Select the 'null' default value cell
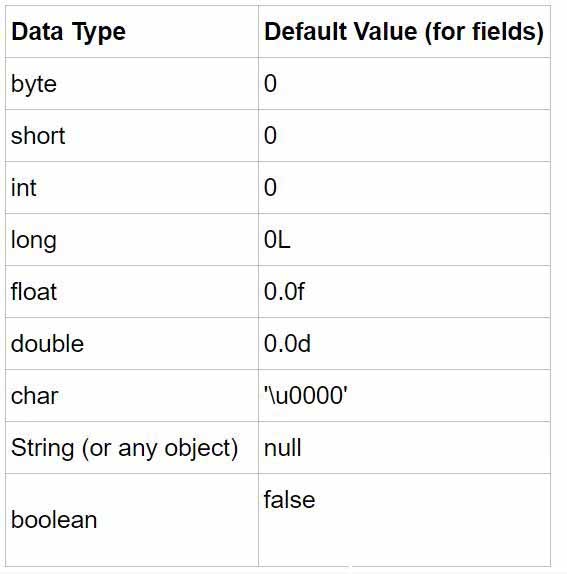The image size is (567, 574). pos(404,447)
